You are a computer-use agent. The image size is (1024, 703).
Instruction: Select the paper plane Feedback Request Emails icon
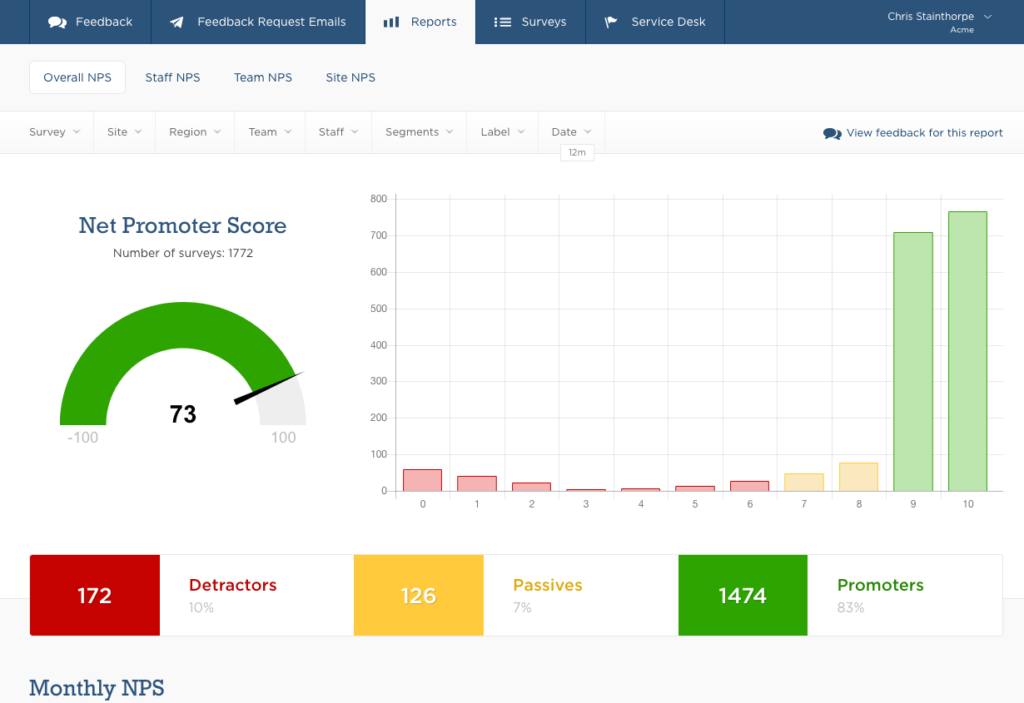[177, 21]
